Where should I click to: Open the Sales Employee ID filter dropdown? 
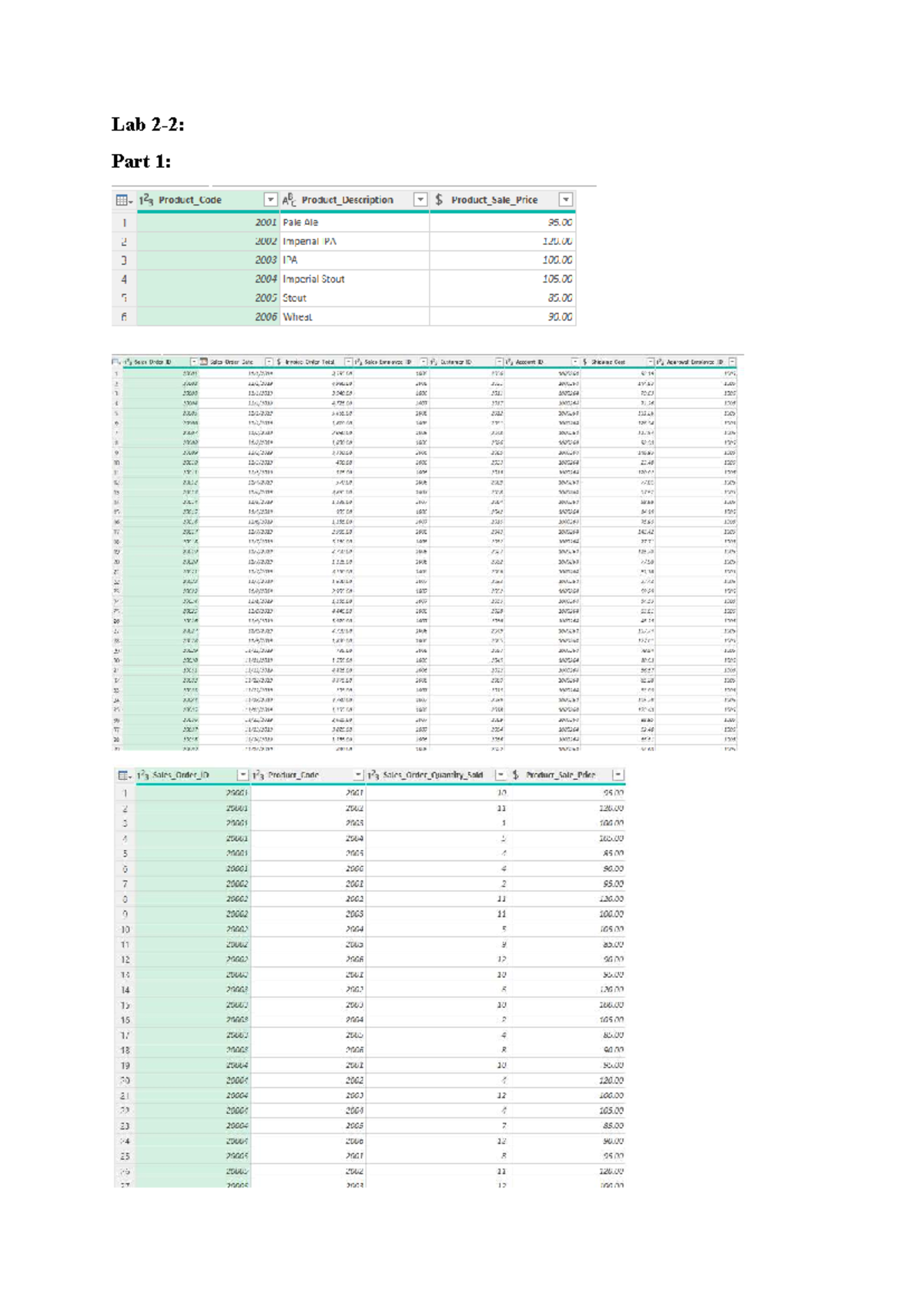tap(423, 361)
